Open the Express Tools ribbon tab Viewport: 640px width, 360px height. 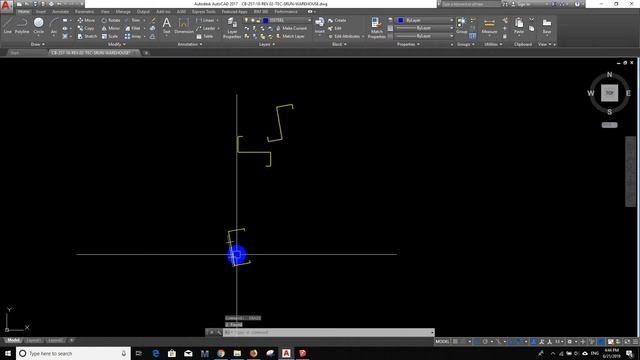pos(204,12)
